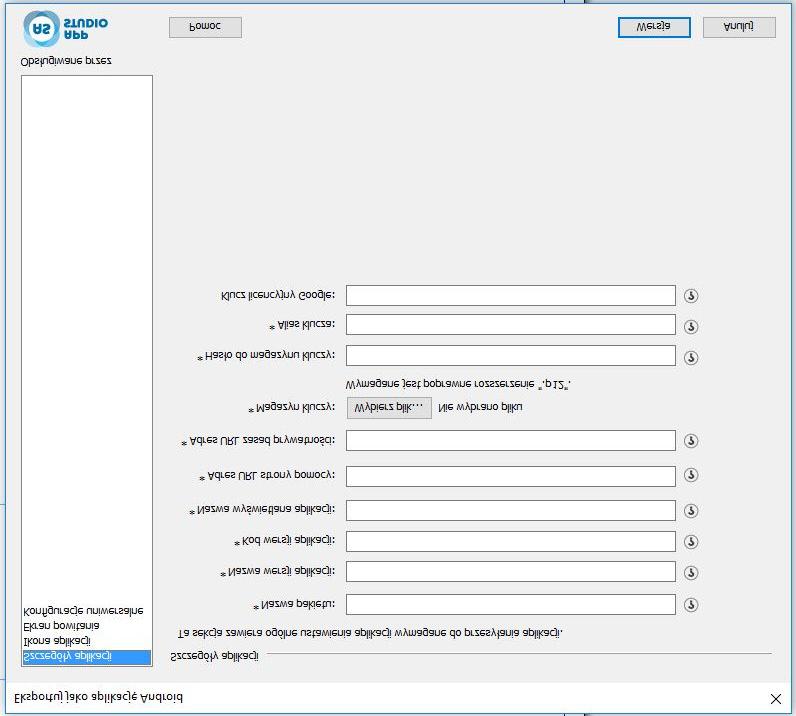Click the 'Wymagane jest poprawne rozszerzenie' message

[458, 384]
